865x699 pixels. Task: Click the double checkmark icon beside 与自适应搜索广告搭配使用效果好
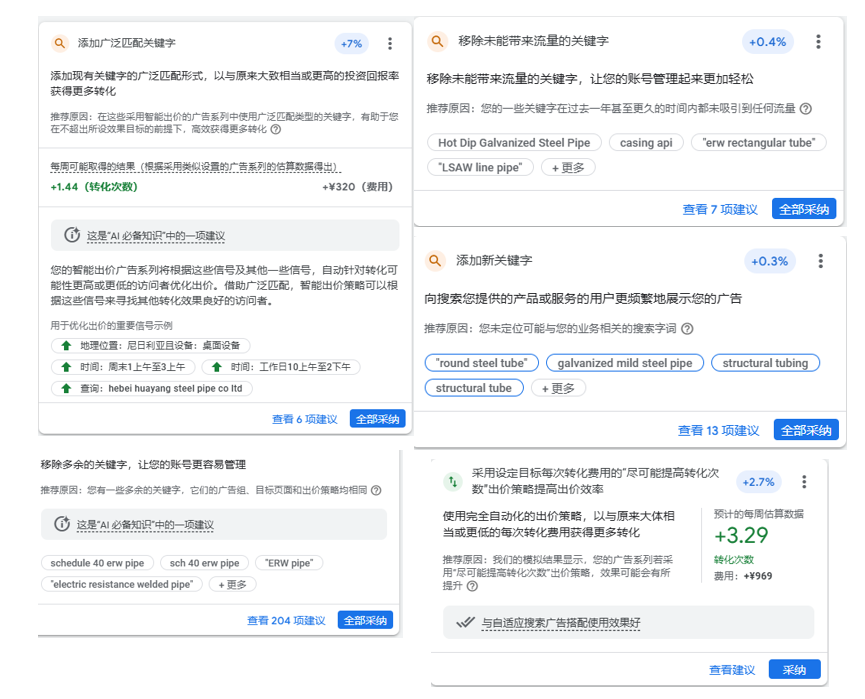466,623
